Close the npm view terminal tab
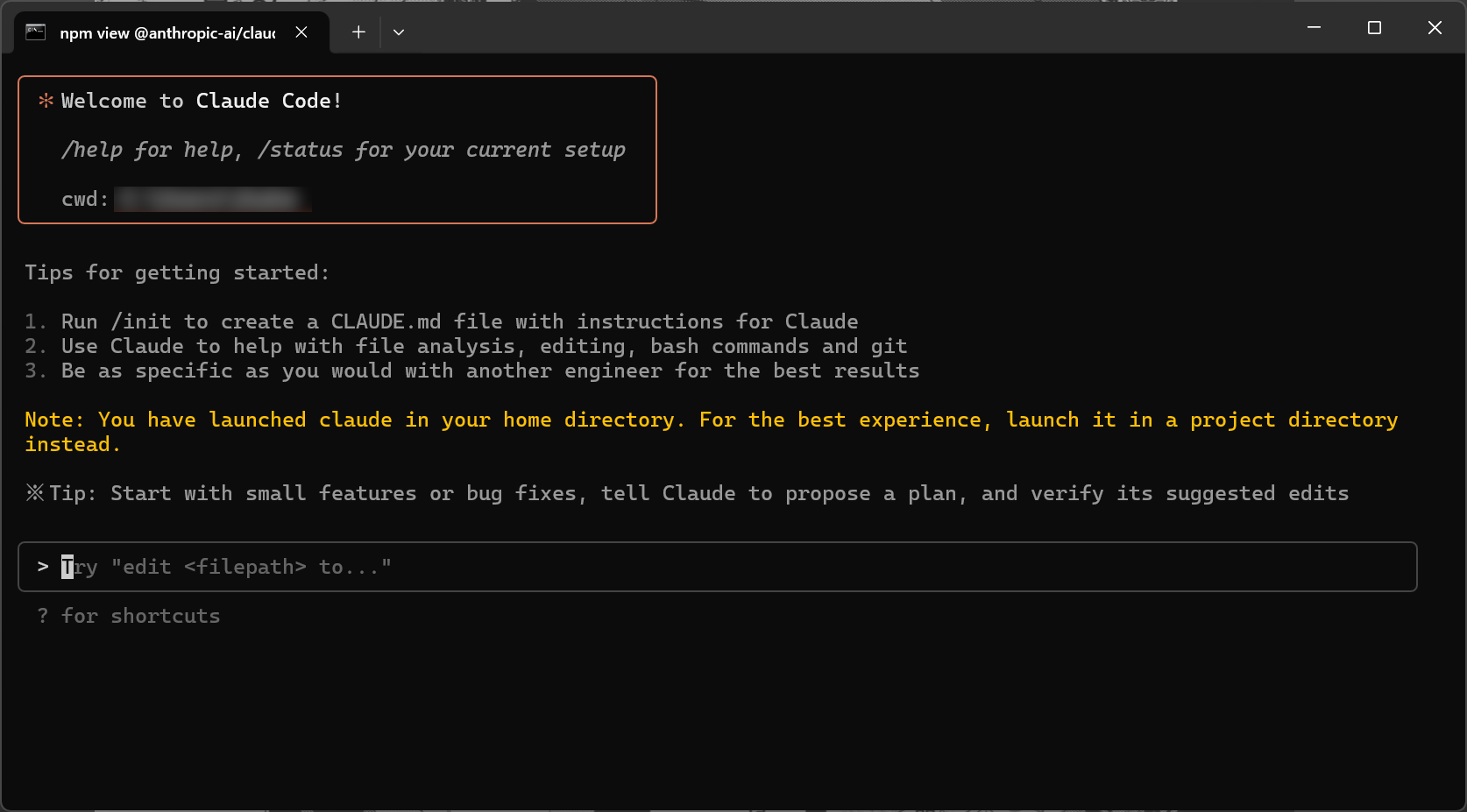Image resolution: width=1467 pixels, height=812 pixels. (x=301, y=32)
